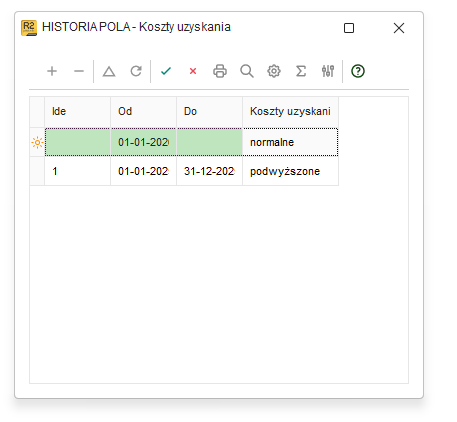Sort by the Do column header
The width and height of the screenshot is (457, 422).
[209, 112]
